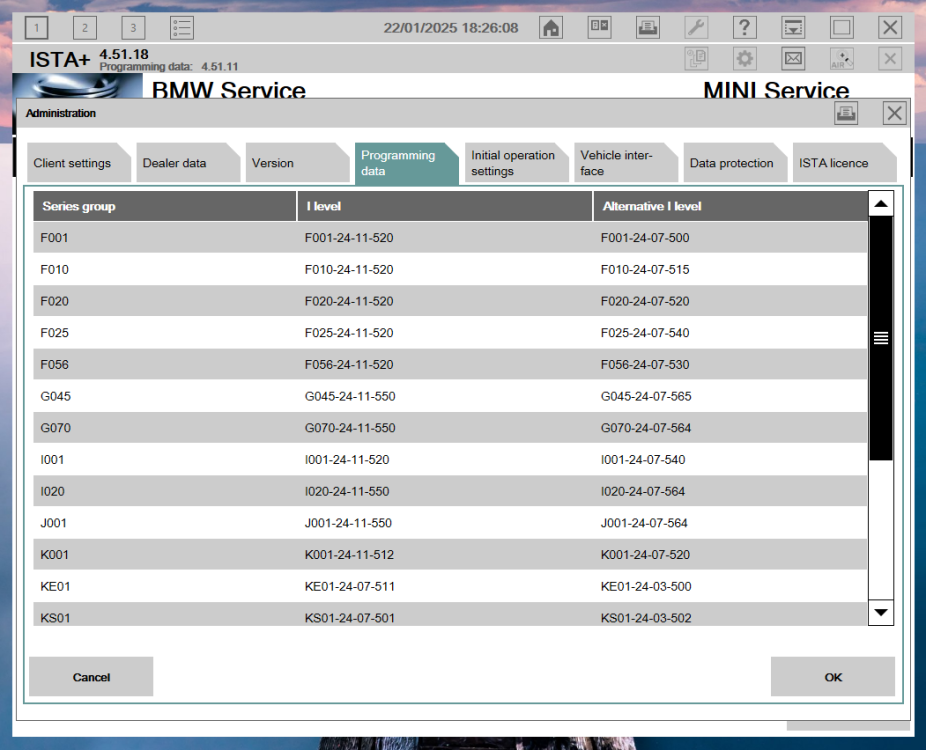926x750 pixels.
Task: Open the dropdown window toolbar icon
Action: pos(793,28)
